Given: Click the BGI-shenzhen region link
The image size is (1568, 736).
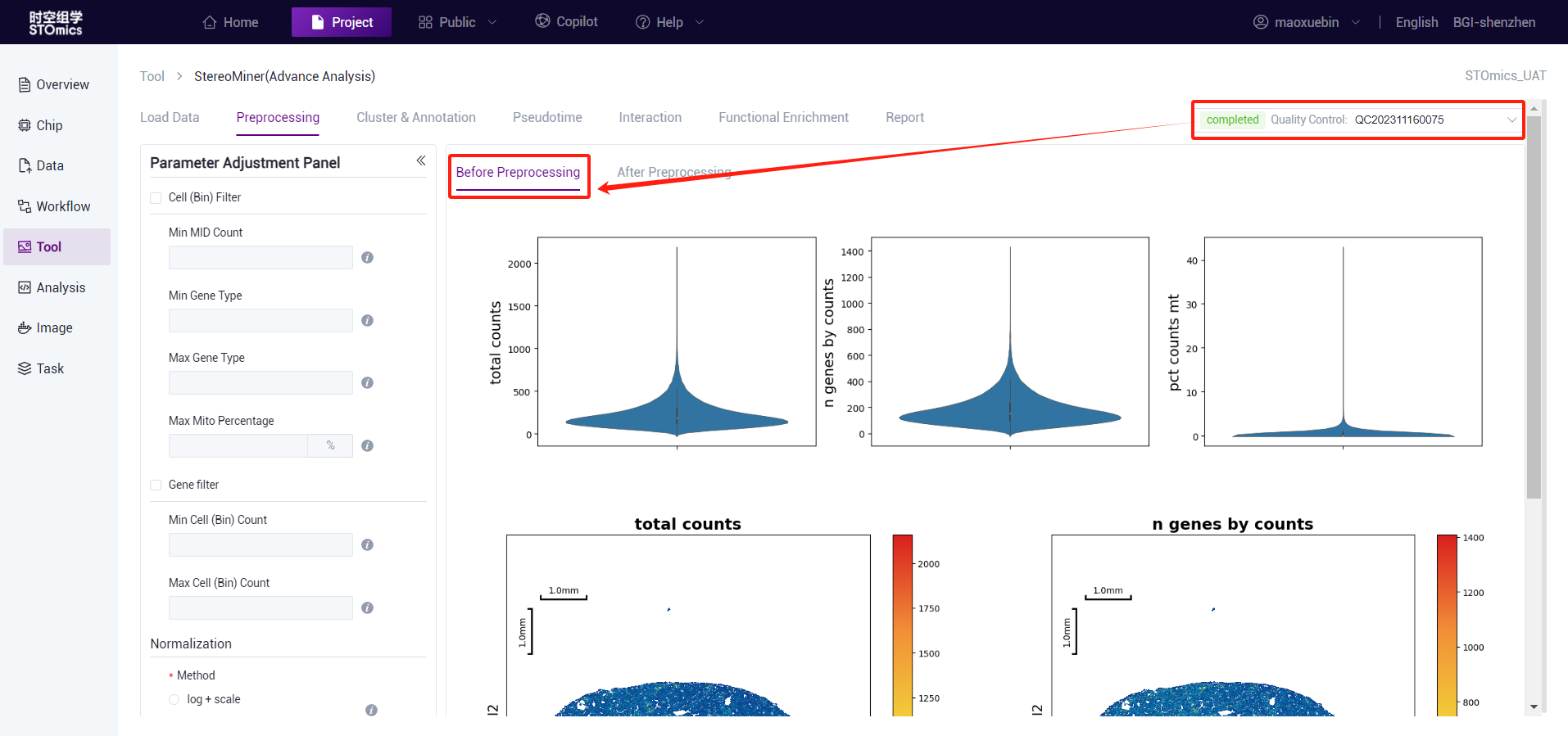Looking at the screenshot, I should 1494,22.
